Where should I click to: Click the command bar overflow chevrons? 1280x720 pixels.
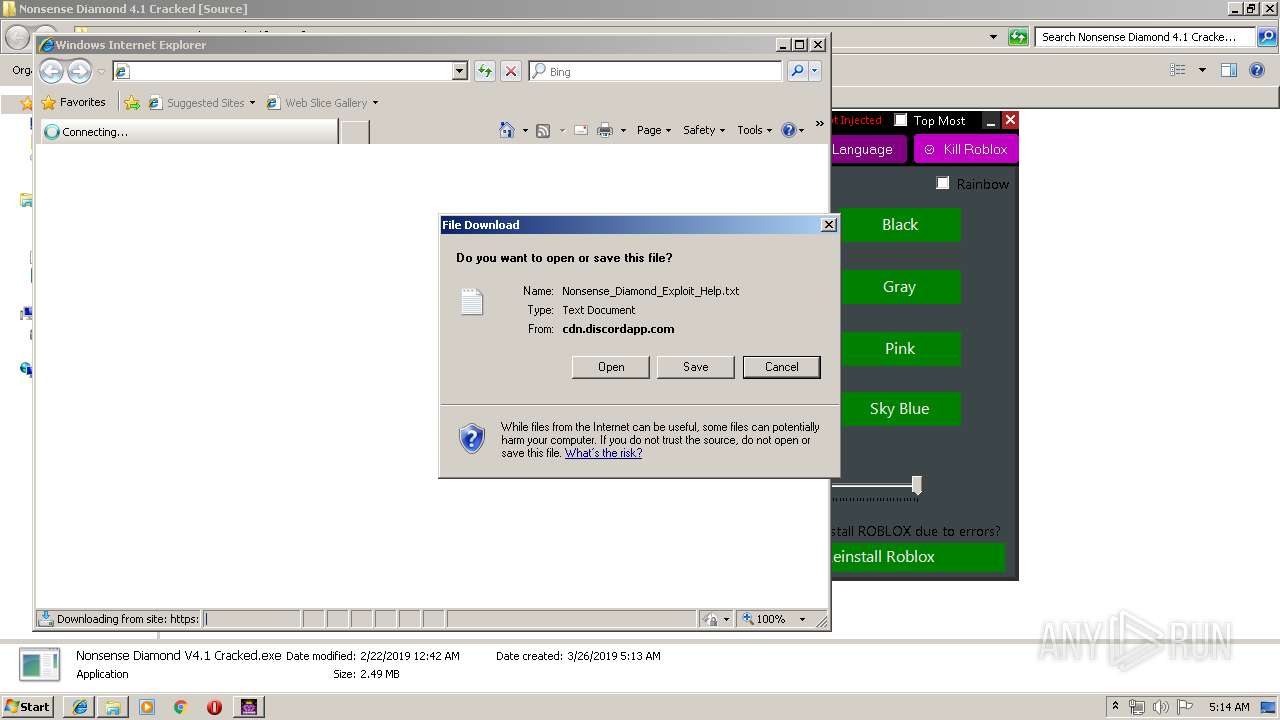(x=820, y=124)
